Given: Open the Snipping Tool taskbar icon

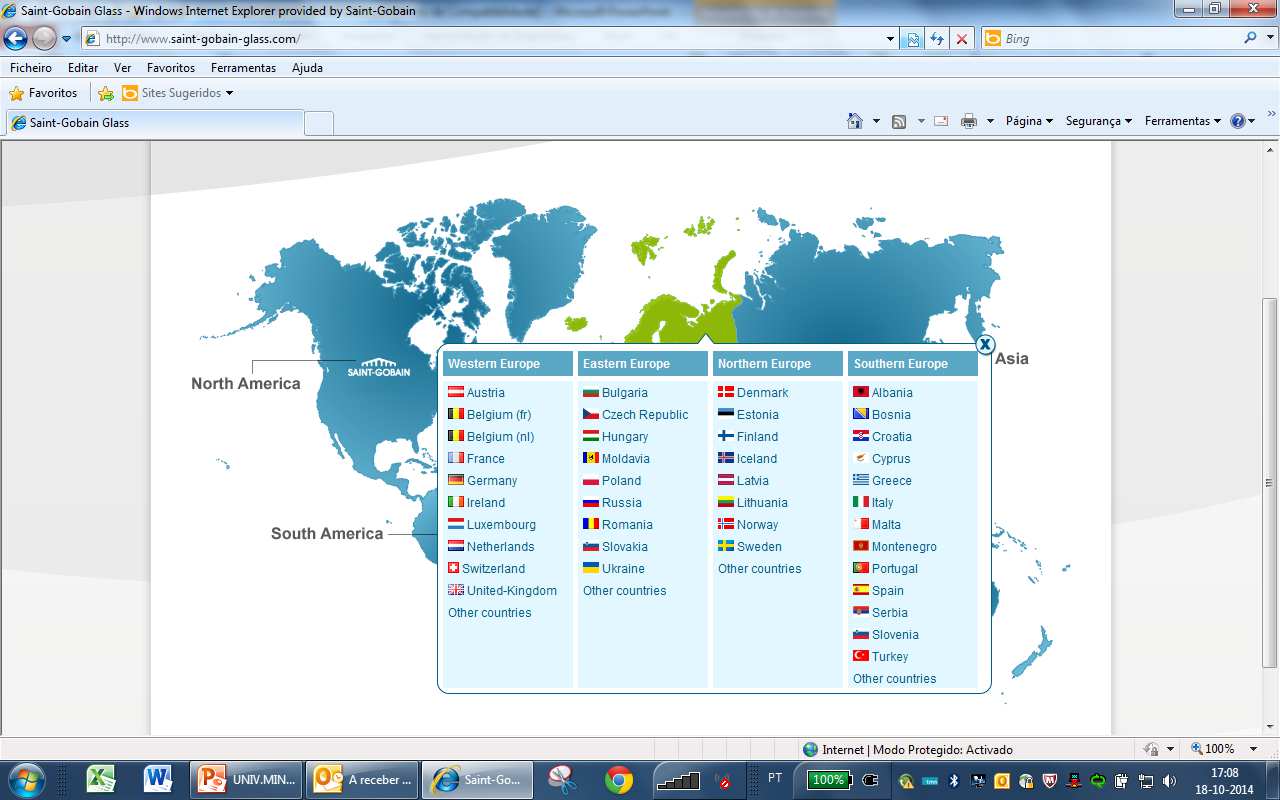Looking at the screenshot, I should click(562, 779).
